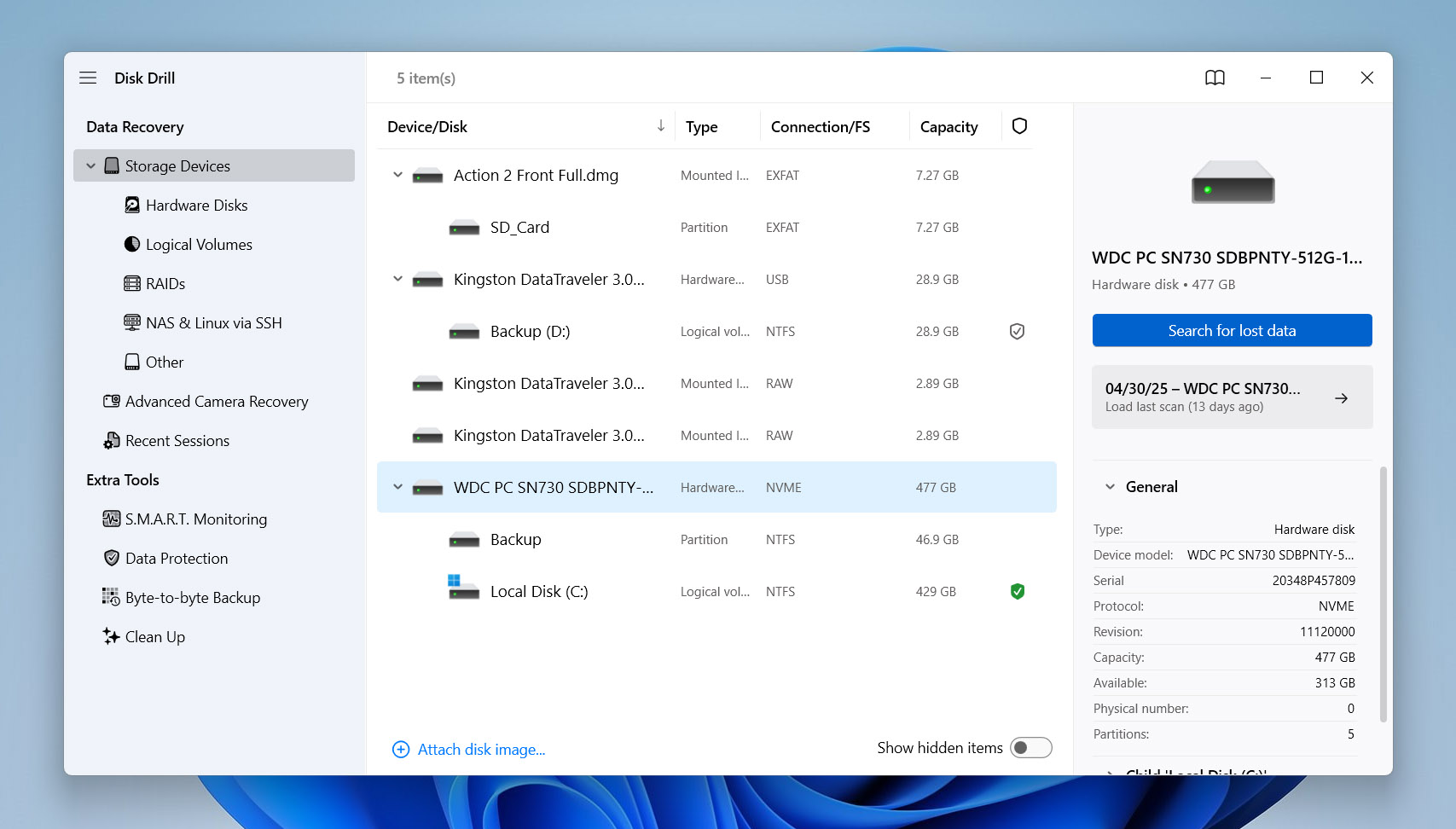The width and height of the screenshot is (1456, 829).
Task: Click Attach disk image link
Action: tap(481, 750)
